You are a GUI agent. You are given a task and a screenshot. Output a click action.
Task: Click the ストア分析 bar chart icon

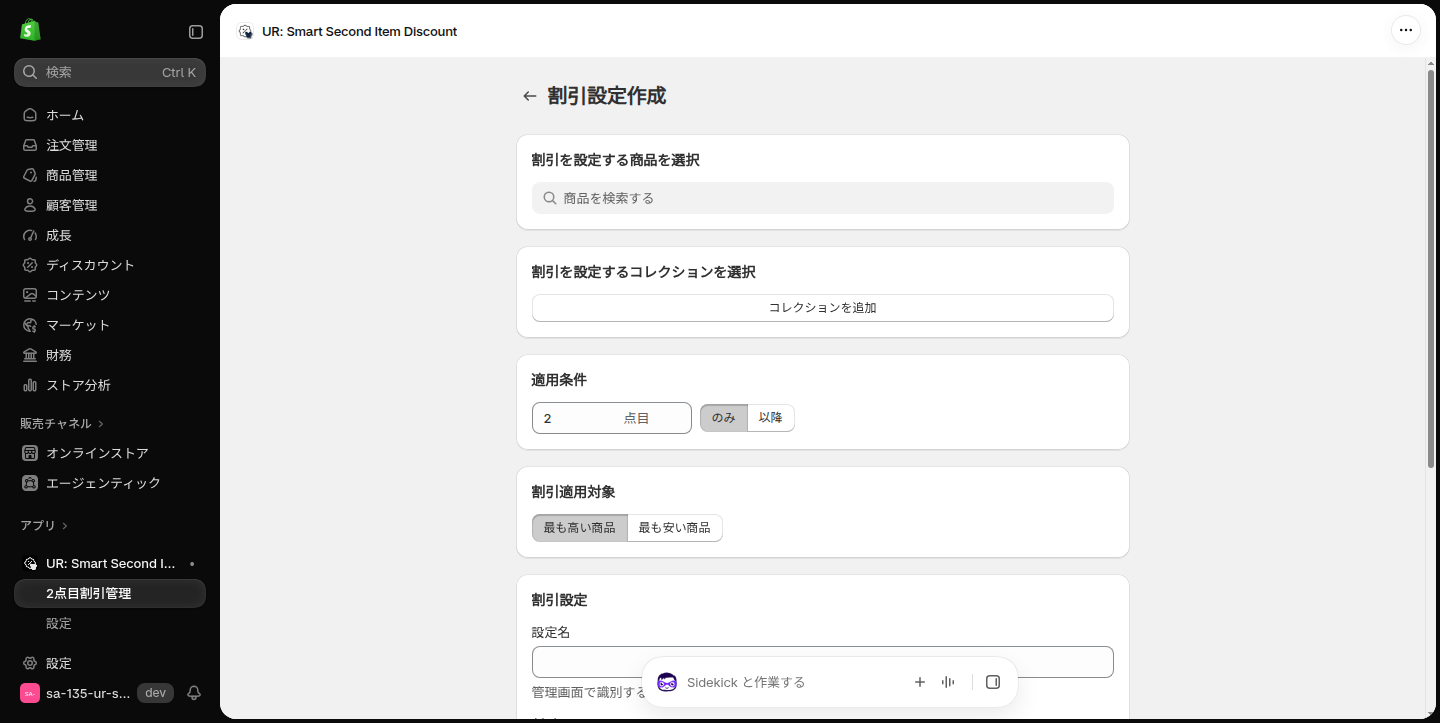pyautogui.click(x=30, y=385)
